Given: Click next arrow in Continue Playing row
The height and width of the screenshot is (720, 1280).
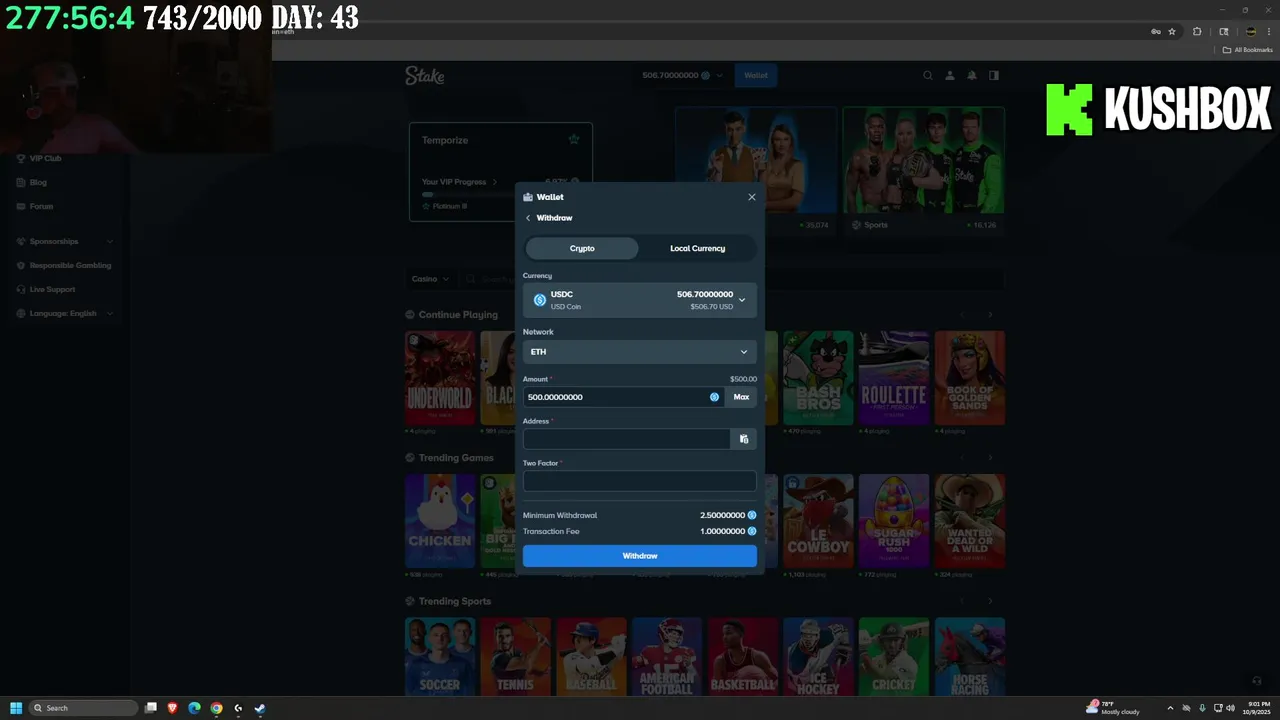Looking at the screenshot, I should [x=990, y=314].
